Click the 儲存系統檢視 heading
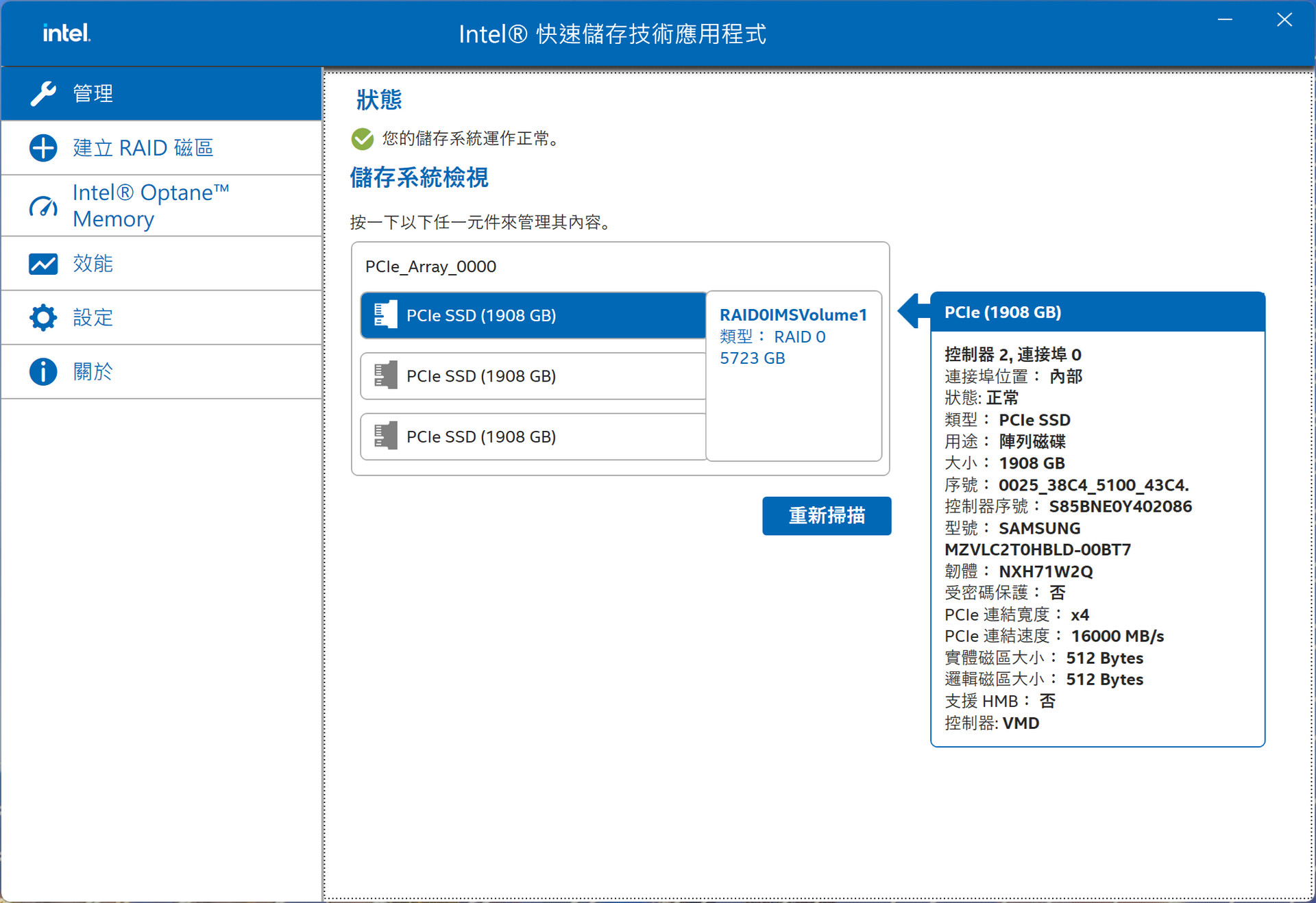This screenshot has height=903, width=1316. pyautogui.click(x=419, y=178)
